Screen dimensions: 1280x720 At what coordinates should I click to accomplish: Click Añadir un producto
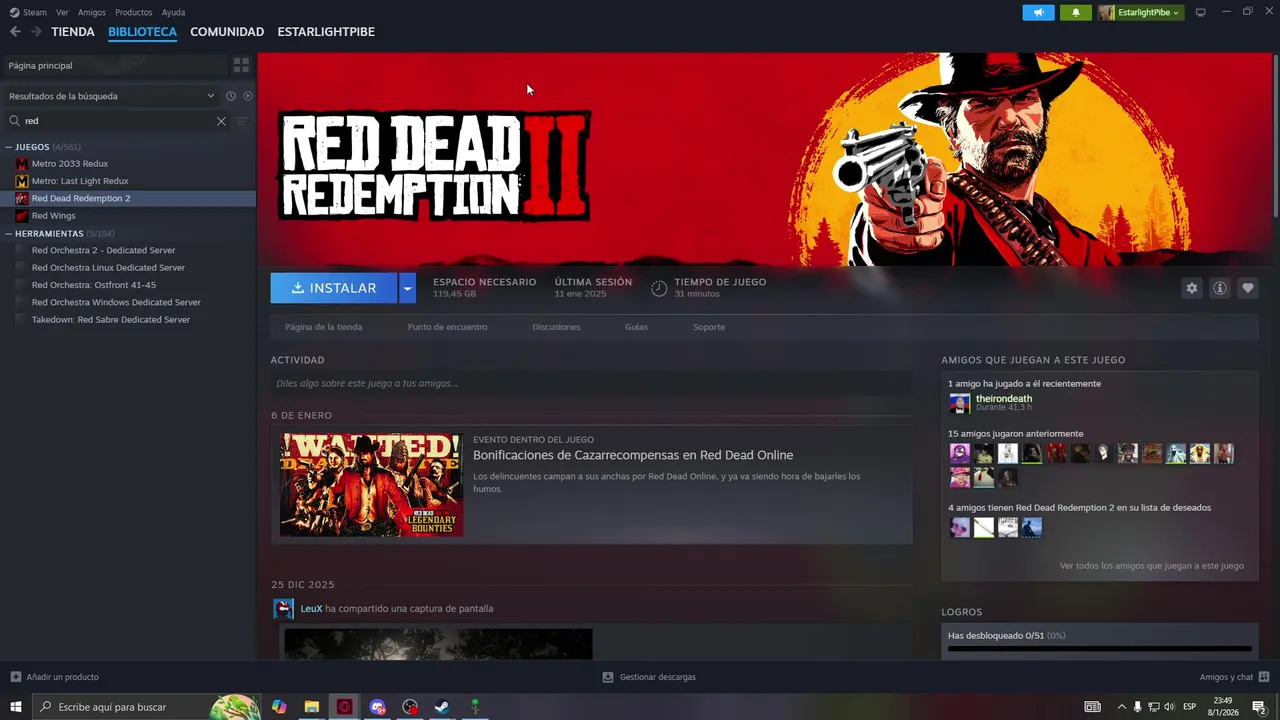(55, 677)
